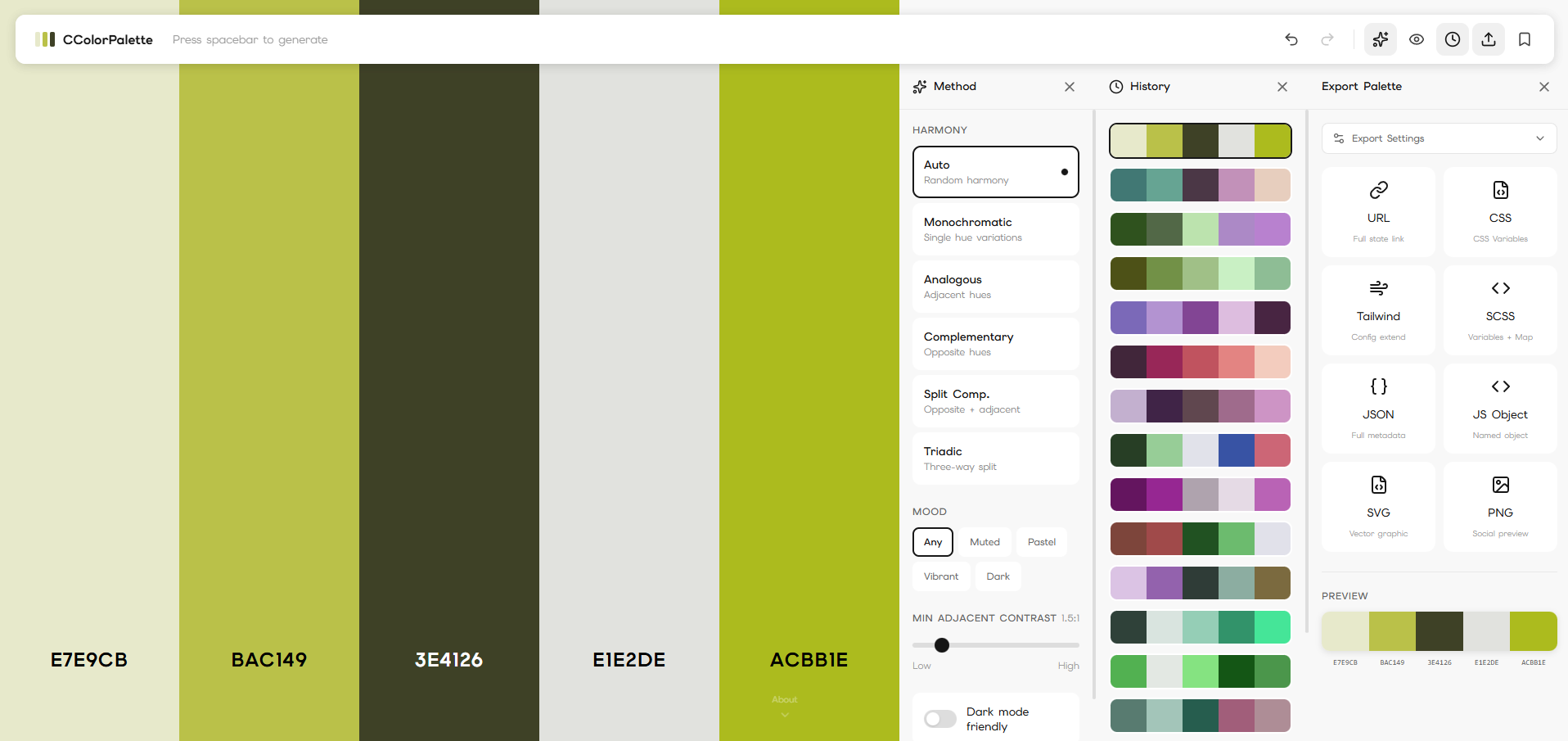Screen dimensions: 1568x741
Task: Select the Muted mood option
Action: (x=985, y=542)
